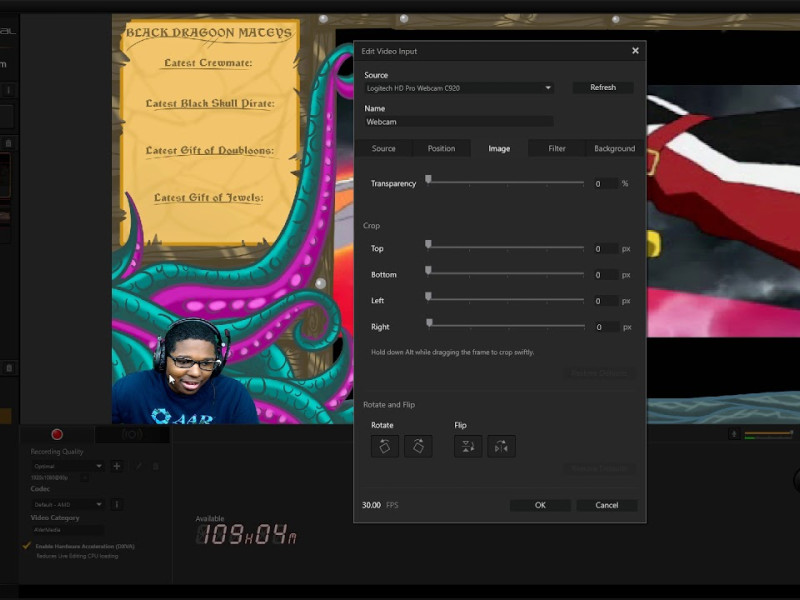Click the crop hint about holding Alt
This screenshot has height=600, width=800.
pyautogui.click(x=453, y=352)
